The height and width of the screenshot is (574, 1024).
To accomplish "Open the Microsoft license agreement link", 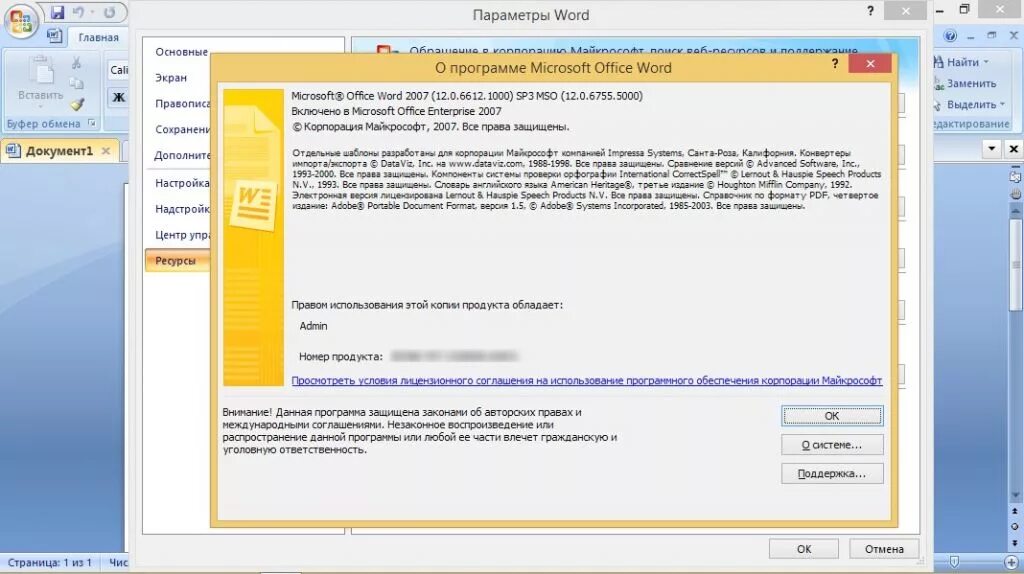I will click(x=586, y=380).
